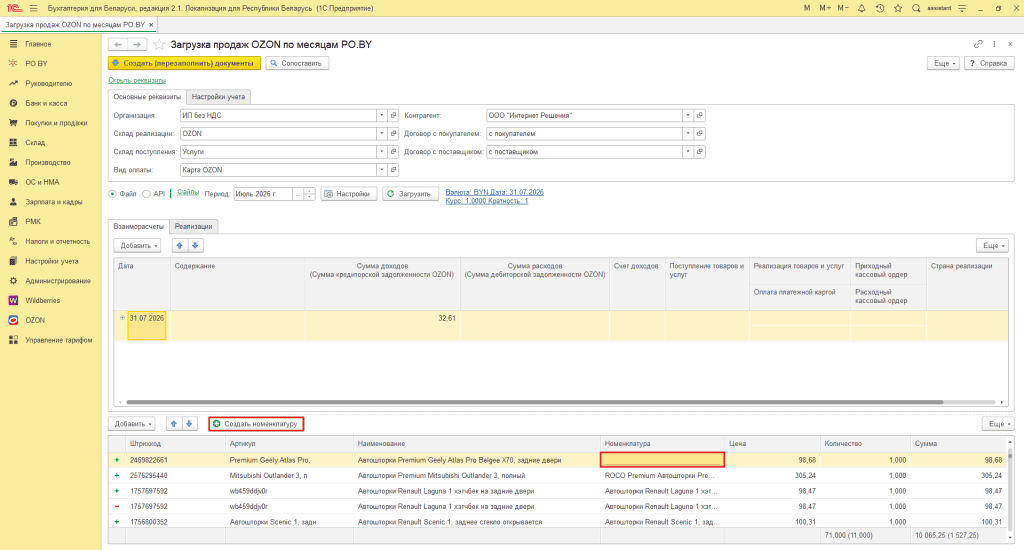Viewport: 1024px width, 550px height.
Task: Open Банк и касса section
Action: [46, 103]
